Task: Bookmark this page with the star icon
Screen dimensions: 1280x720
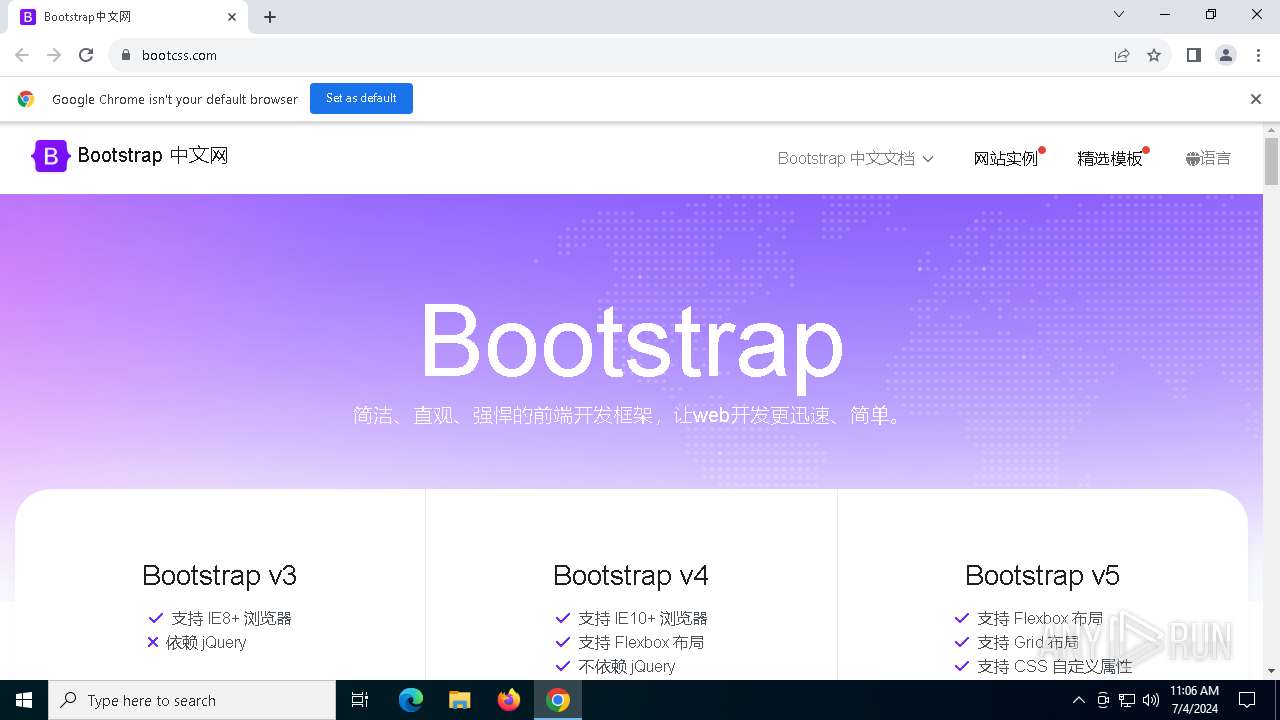Action: [1154, 55]
